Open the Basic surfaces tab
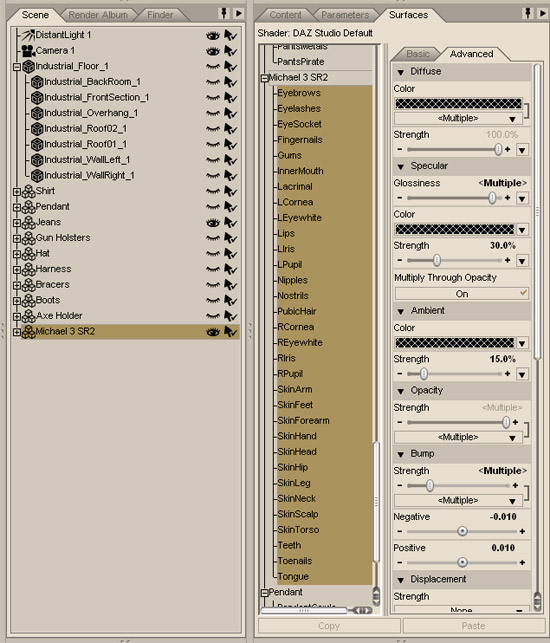Screen dimensions: 550x643 [418, 54]
